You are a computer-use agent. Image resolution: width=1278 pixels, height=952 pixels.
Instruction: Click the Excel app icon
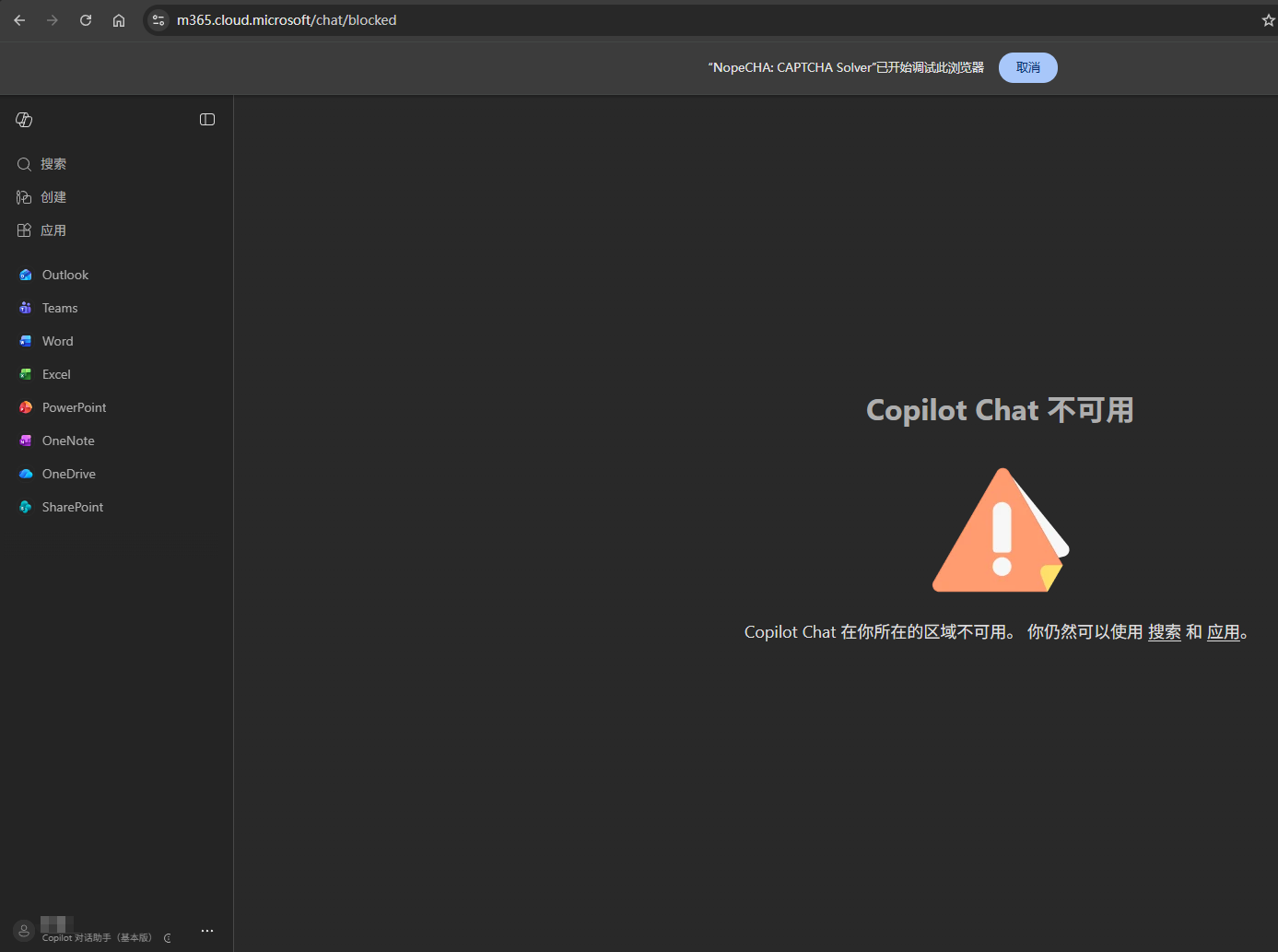26,374
